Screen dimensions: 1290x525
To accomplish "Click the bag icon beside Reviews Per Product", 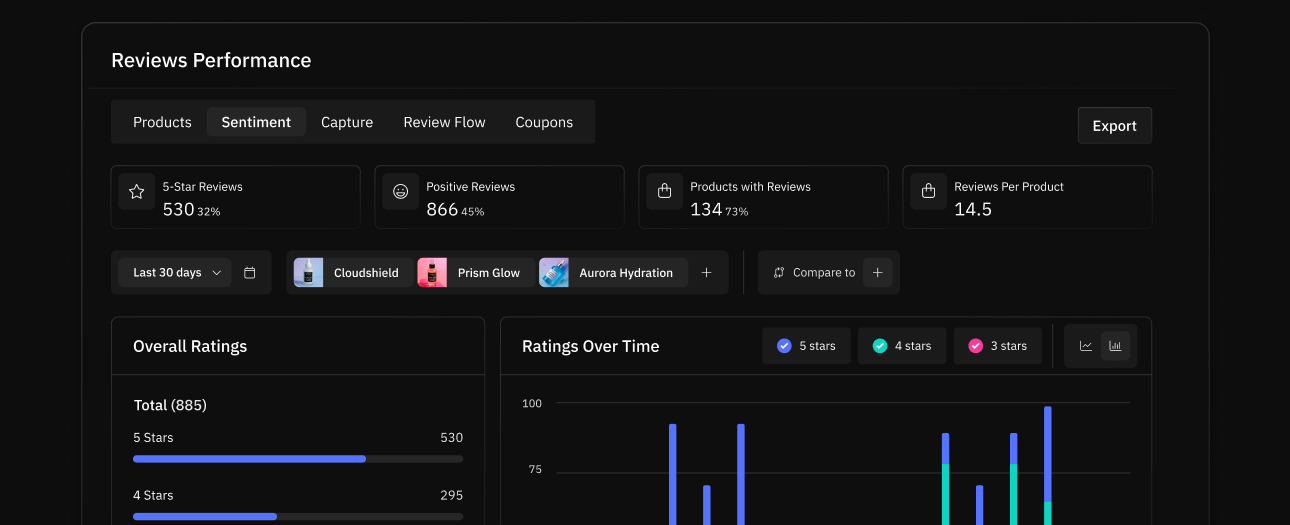I will click(x=928, y=192).
